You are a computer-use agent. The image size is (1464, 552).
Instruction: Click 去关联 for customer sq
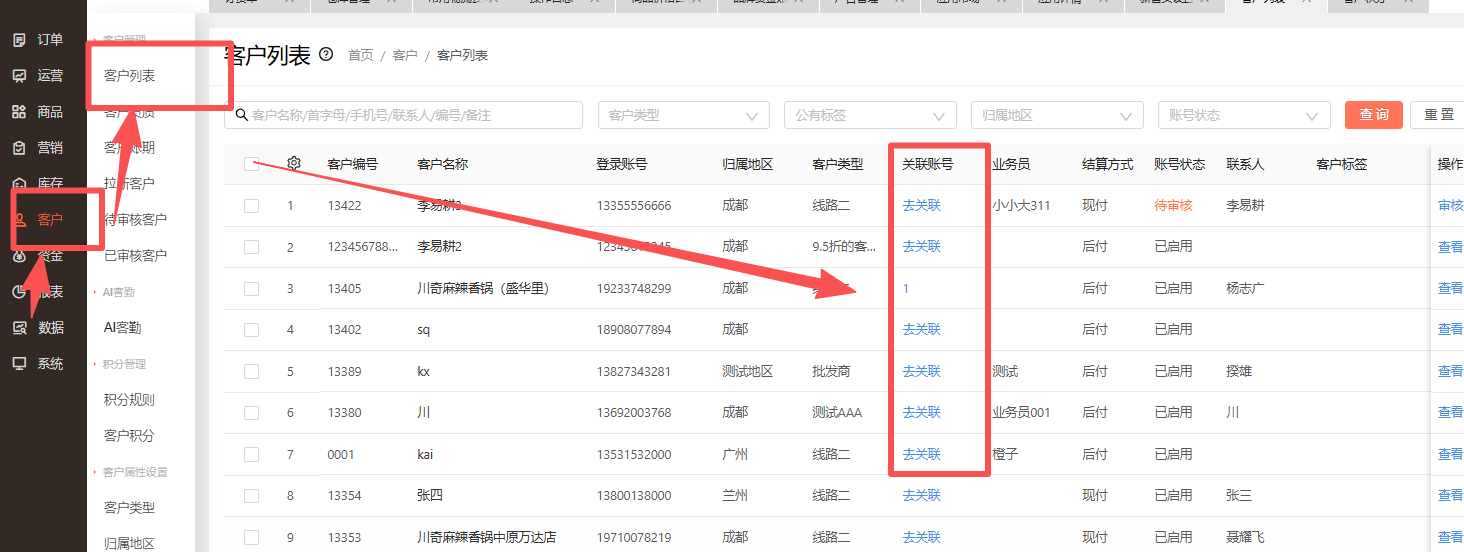(x=922, y=330)
